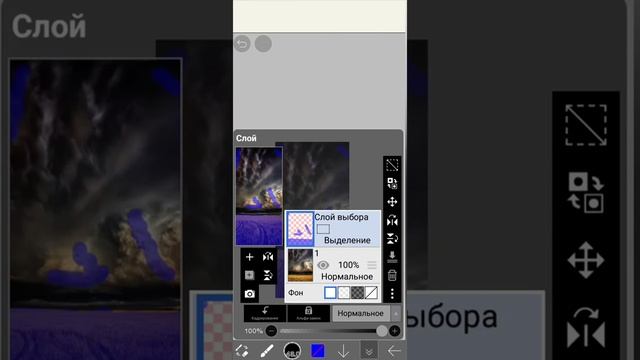Open the three-dot layer options menu
640x360 pixels.
click(x=392, y=293)
